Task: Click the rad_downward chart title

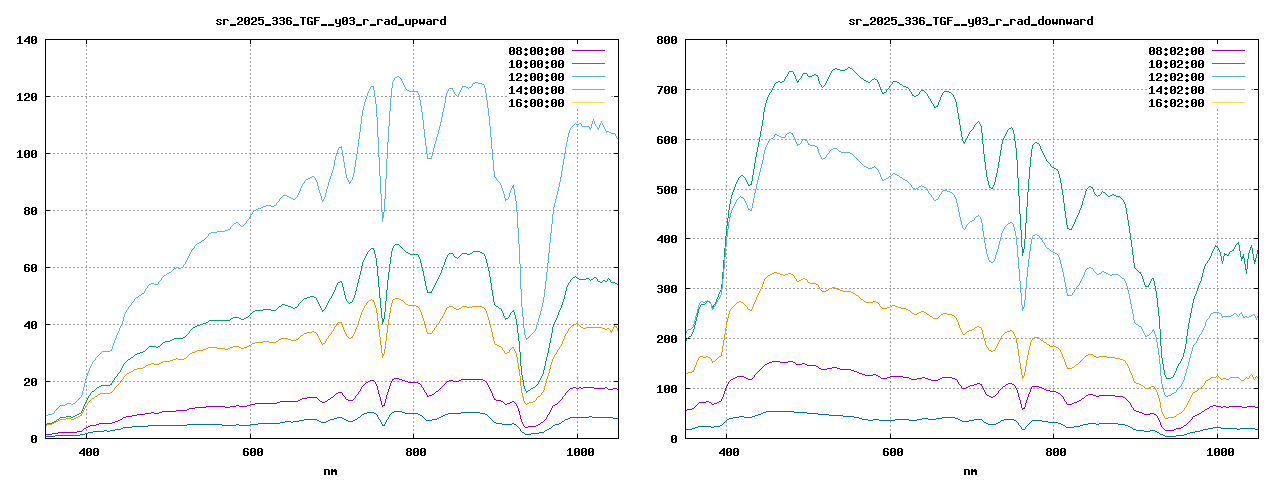Action: pyautogui.click(x=970, y=21)
